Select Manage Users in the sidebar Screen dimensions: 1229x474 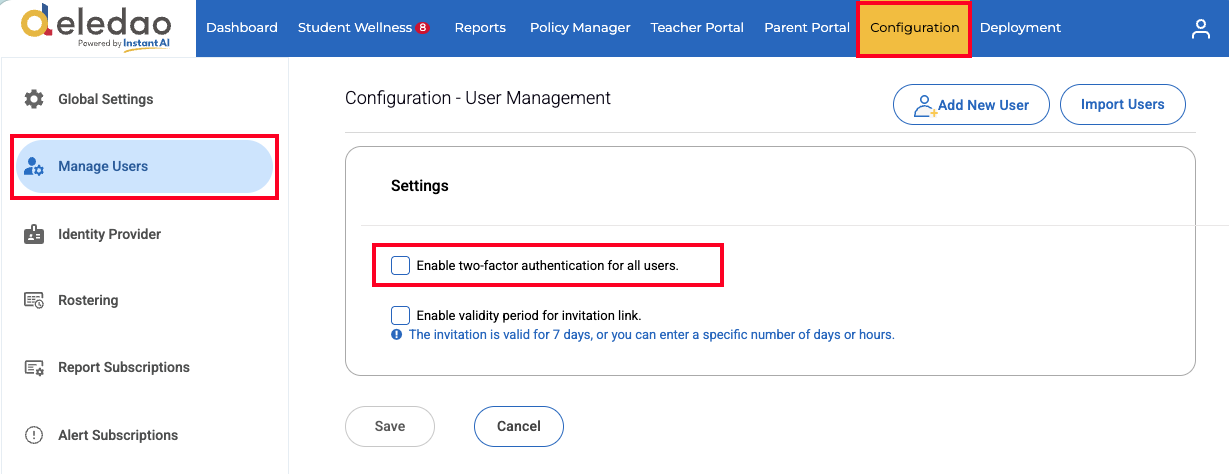click(144, 167)
